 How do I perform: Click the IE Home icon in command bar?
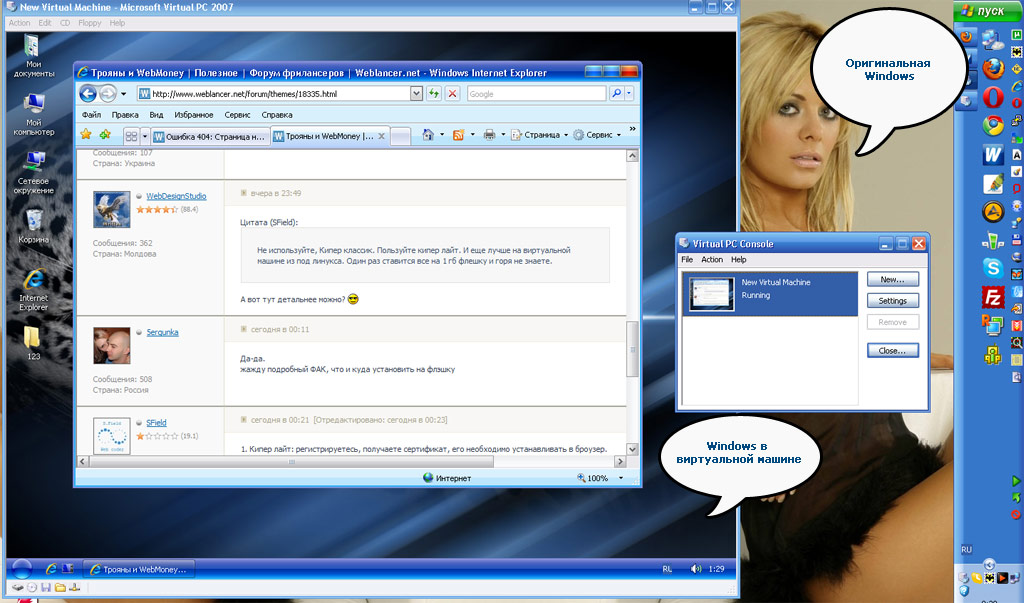click(428, 135)
